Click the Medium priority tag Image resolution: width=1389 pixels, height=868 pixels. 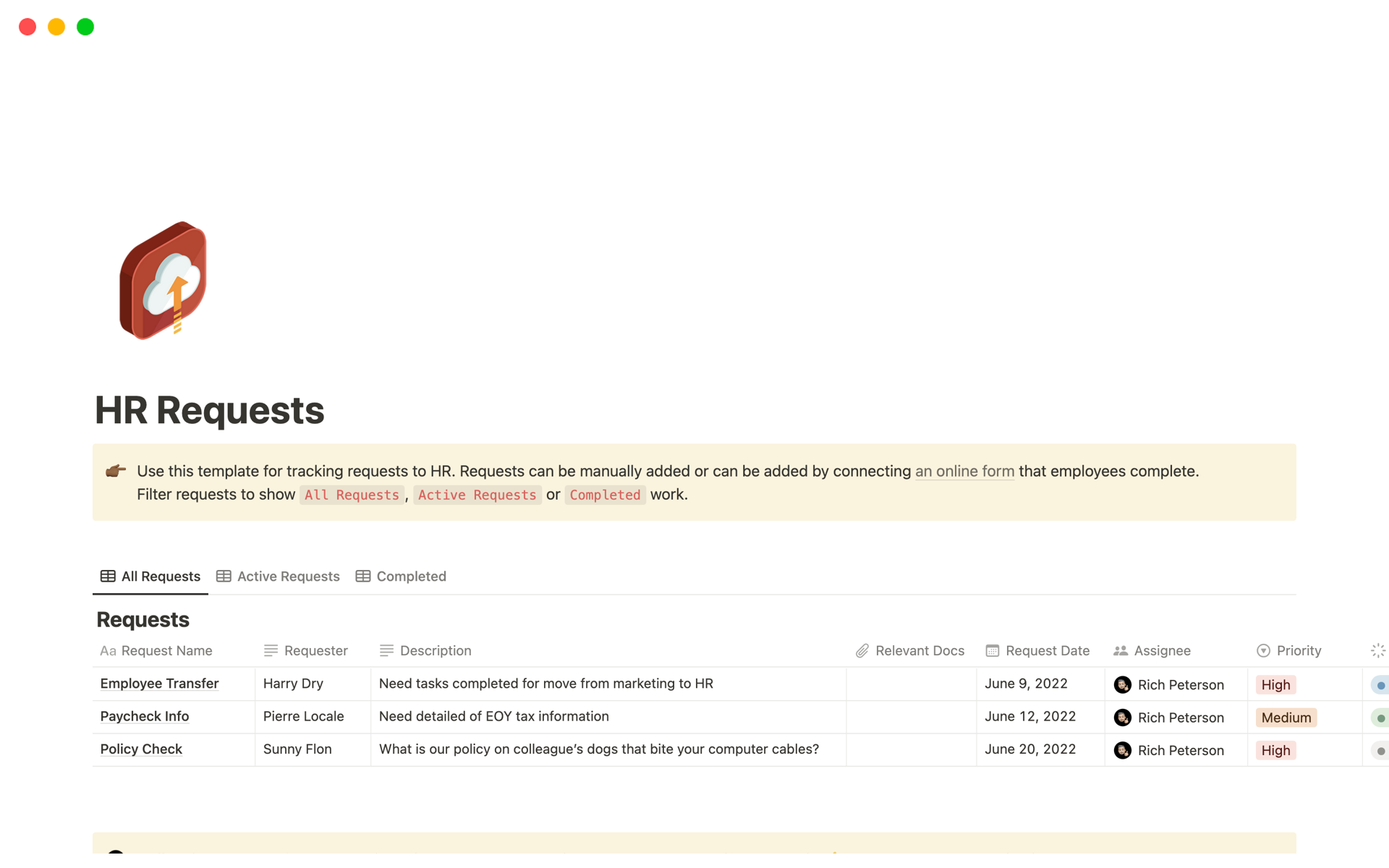[1286, 718]
